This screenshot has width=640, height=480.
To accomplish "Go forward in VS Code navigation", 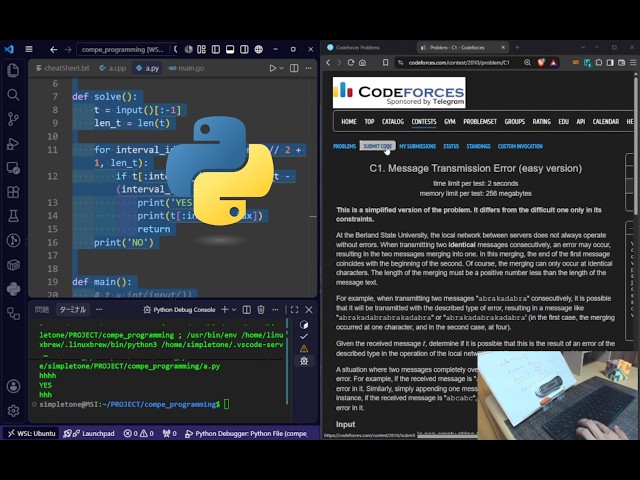I will (68, 49).
